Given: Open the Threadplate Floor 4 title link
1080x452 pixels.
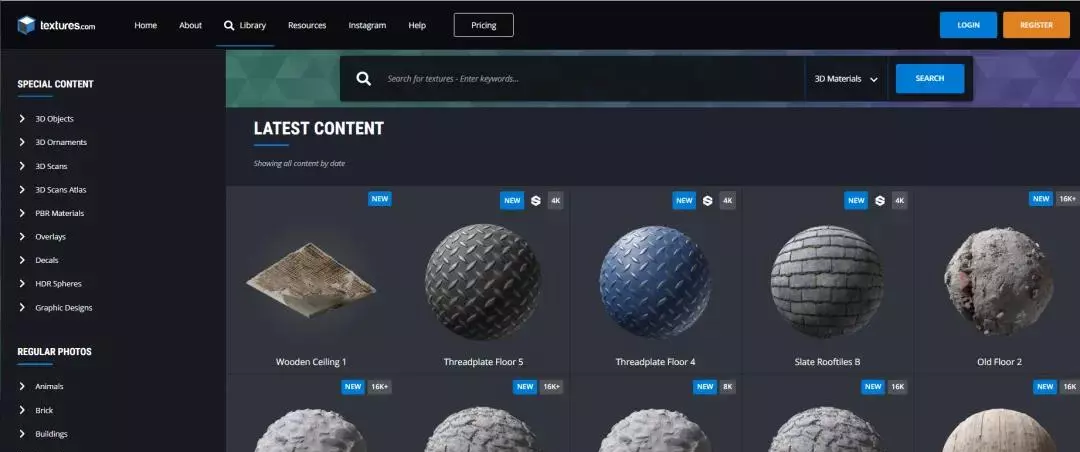Looking at the screenshot, I should [656, 362].
